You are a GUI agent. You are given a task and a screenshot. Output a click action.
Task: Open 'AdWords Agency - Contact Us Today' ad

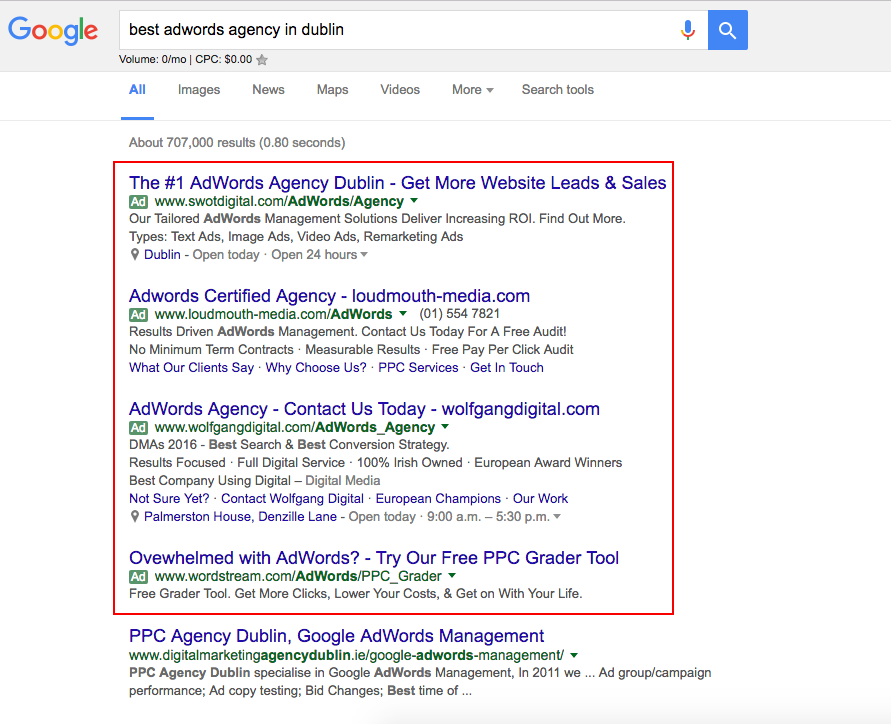click(364, 409)
